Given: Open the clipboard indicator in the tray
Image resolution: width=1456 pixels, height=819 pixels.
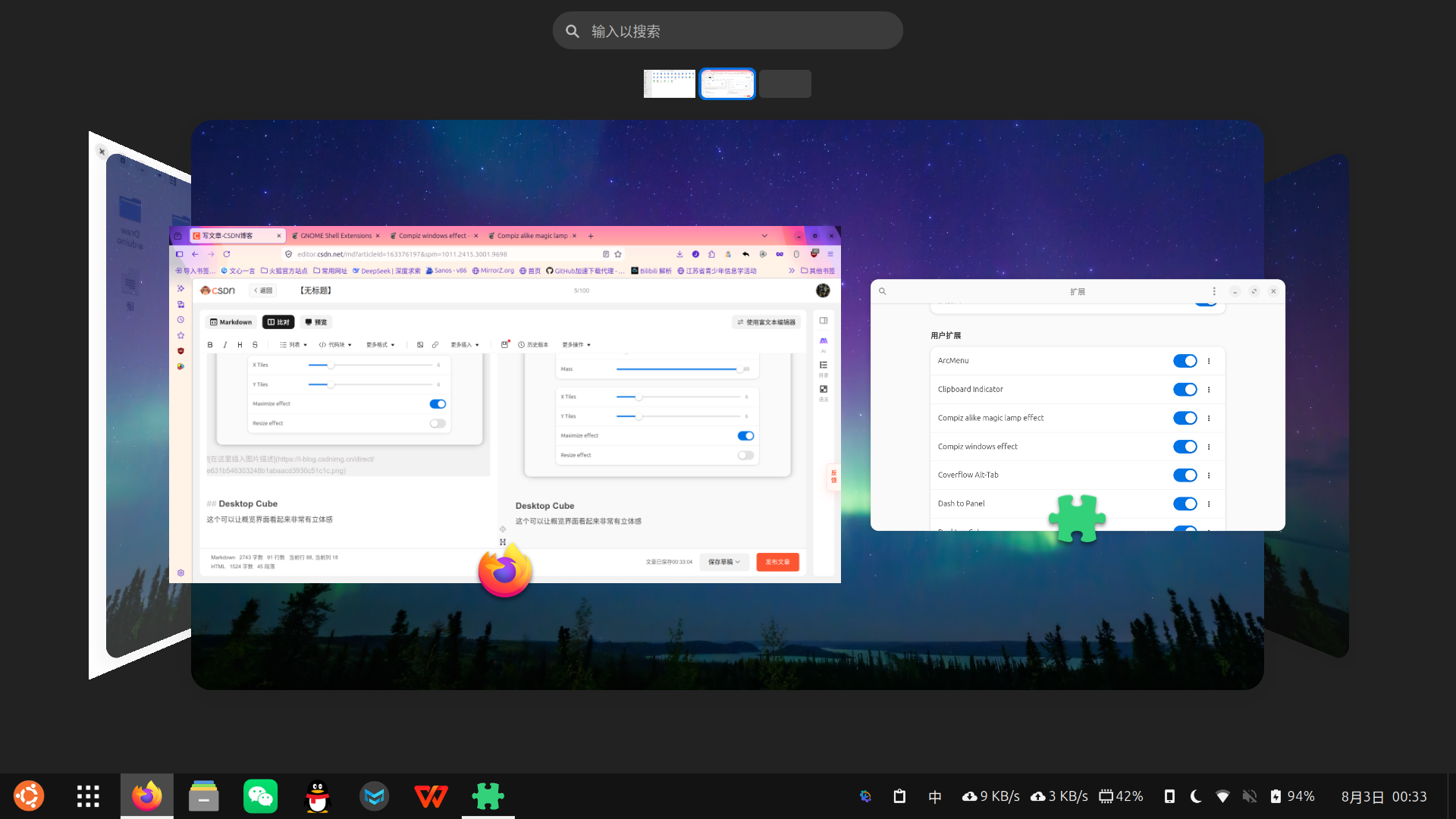Looking at the screenshot, I should pos(899,796).
